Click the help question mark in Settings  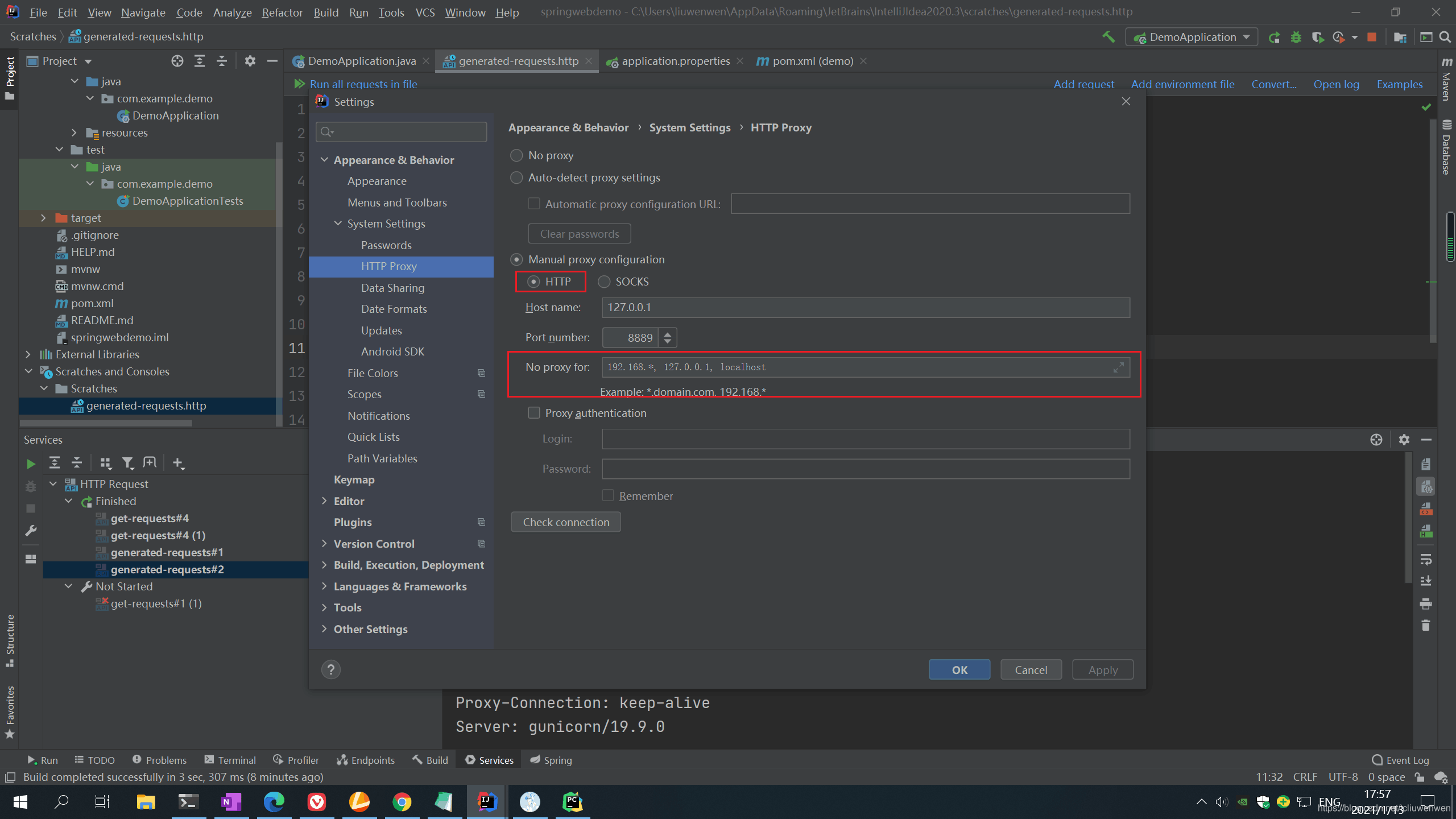pos(331,669)
